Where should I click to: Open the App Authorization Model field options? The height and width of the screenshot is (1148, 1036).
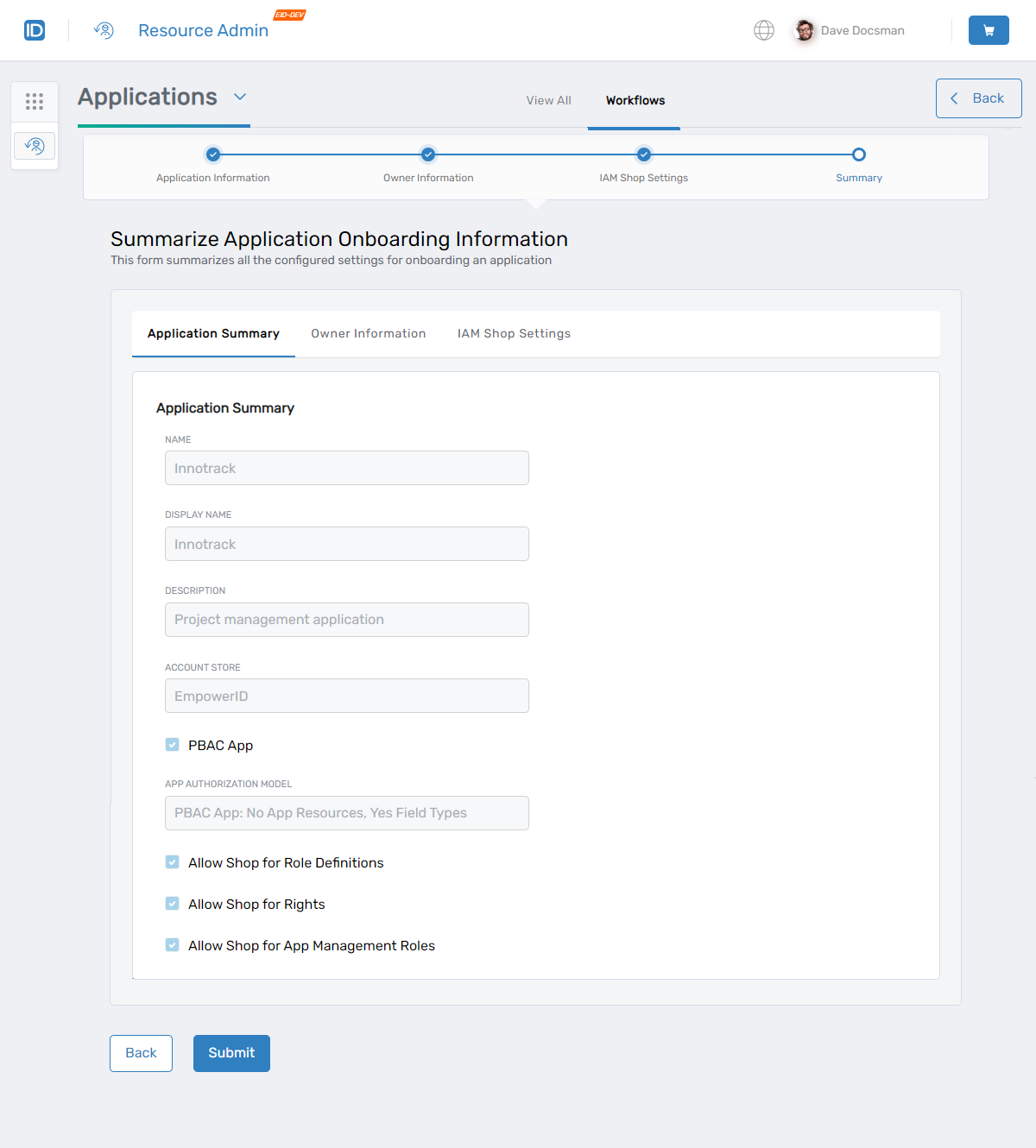tap(346, 812)
